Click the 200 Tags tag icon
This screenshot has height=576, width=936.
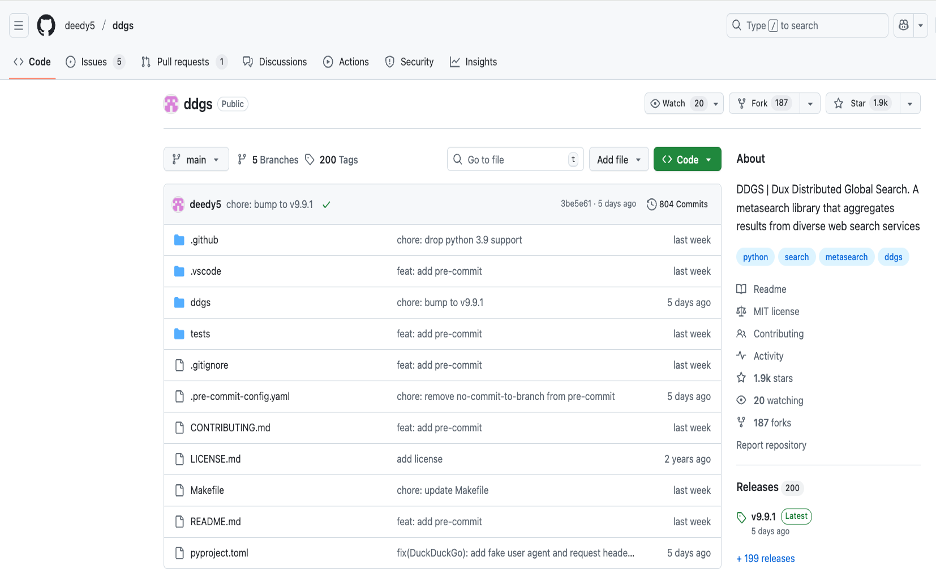tap(311, 160)
